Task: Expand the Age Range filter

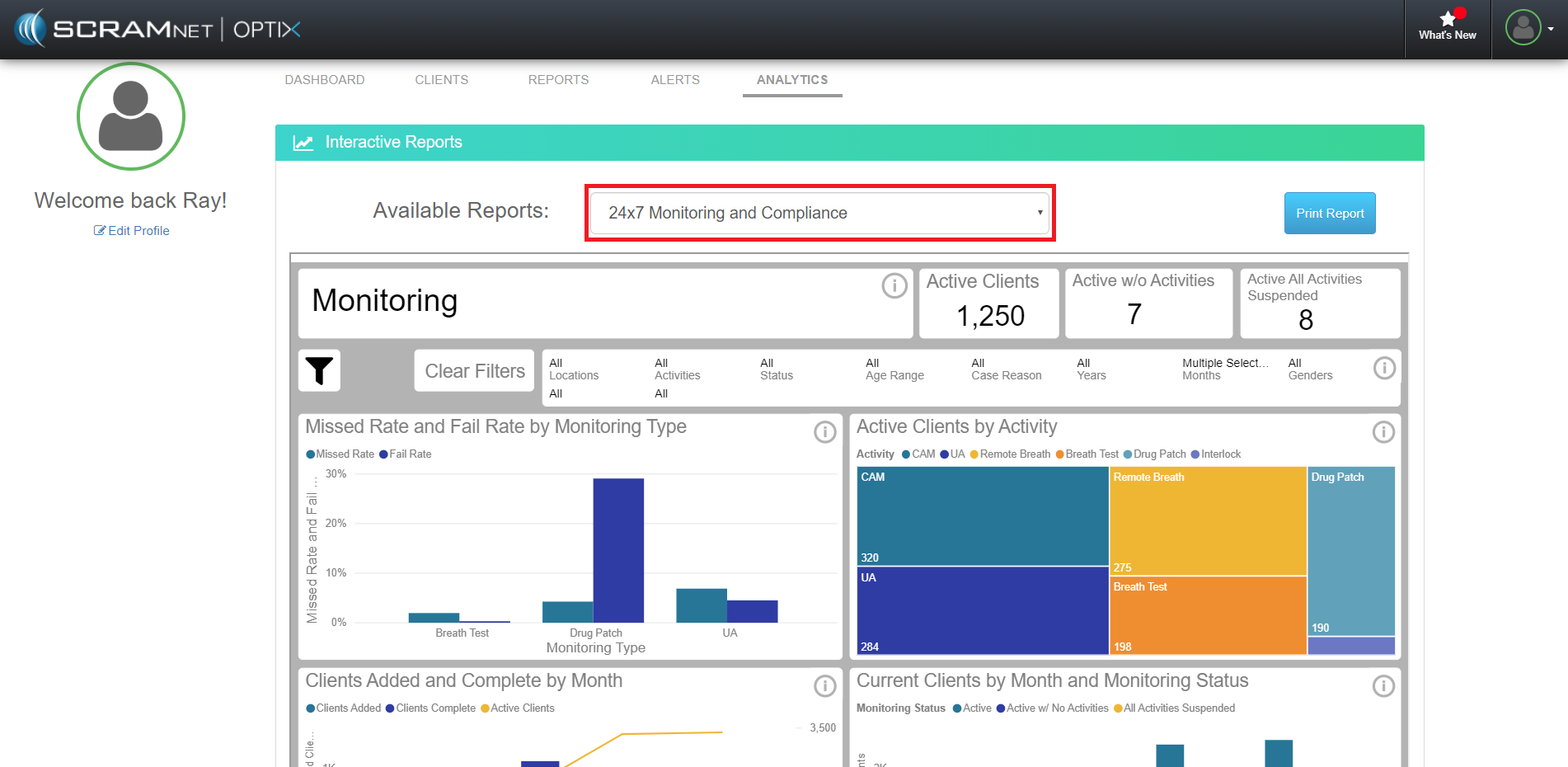Action: click(894, 369)
